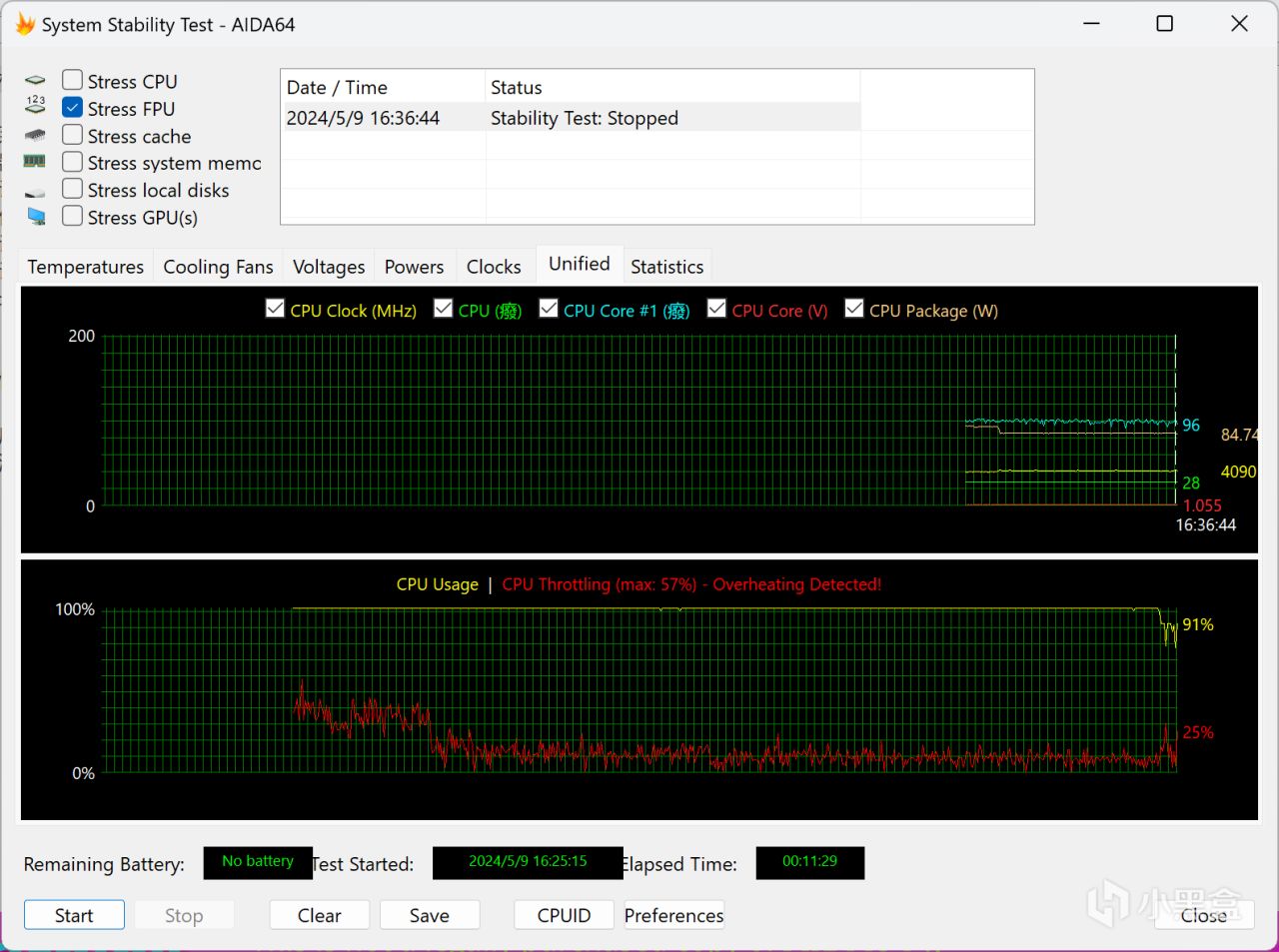1279x952 pixels.
Task: Save the stability test results
Action: pos(430,915)
